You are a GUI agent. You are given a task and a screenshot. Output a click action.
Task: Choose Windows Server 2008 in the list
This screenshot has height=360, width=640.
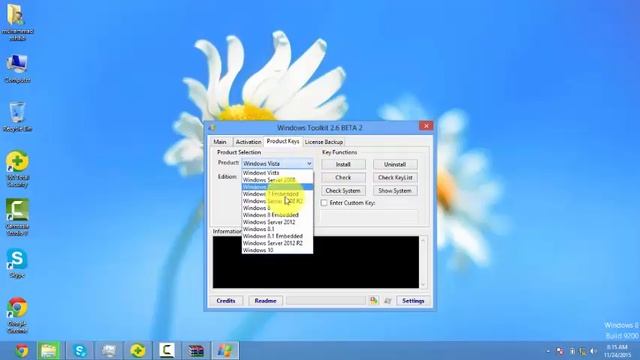click(x=277, y=180)
